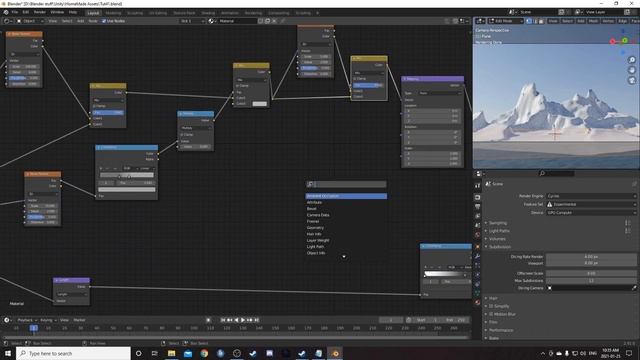Screen dimensions: 640x360
Task: Open the Render Engine Cycles dropdown
Action: (591, 196)
